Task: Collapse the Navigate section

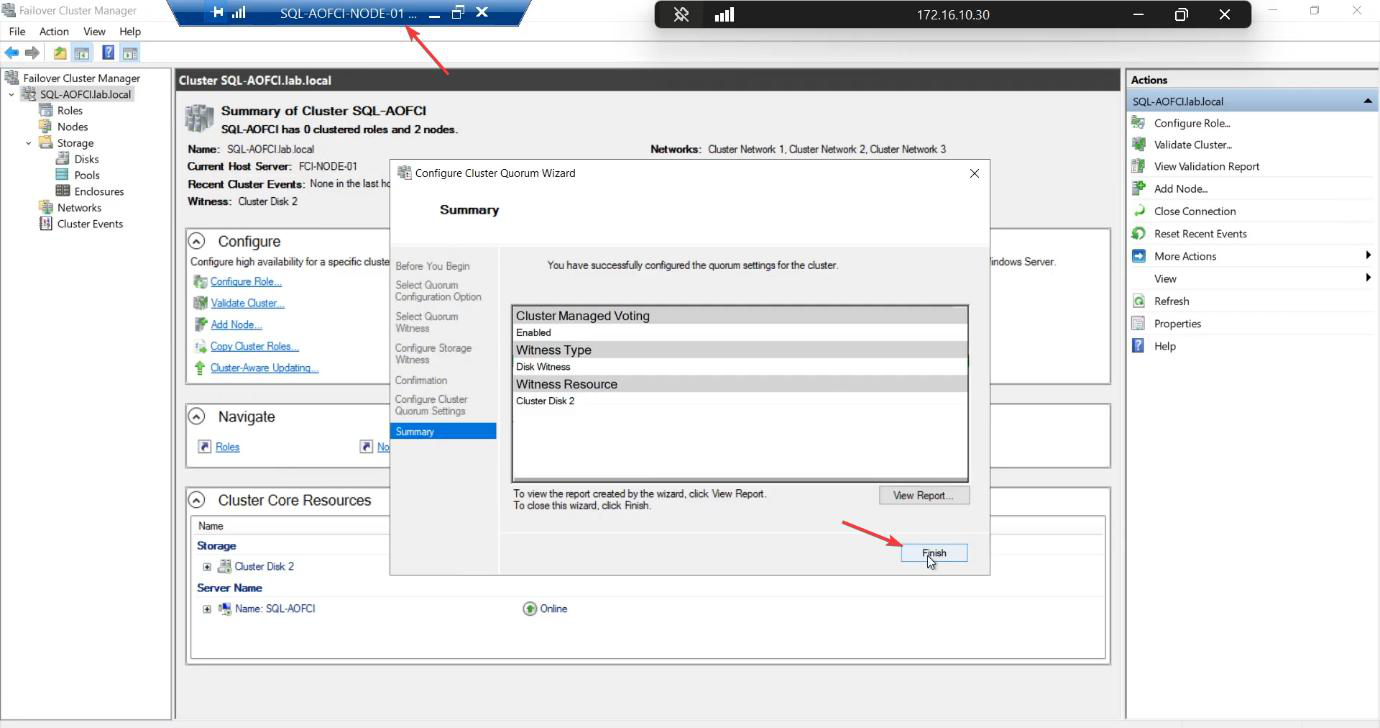Action: pos(198,417)
